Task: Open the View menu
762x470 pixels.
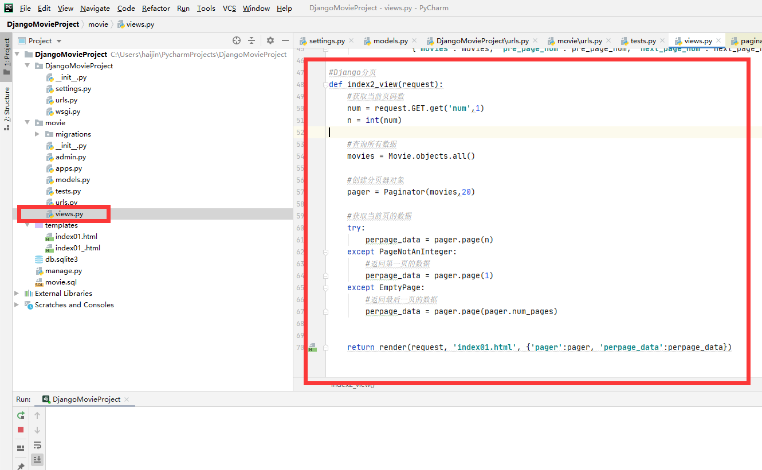Action: [x=65, y=8]
